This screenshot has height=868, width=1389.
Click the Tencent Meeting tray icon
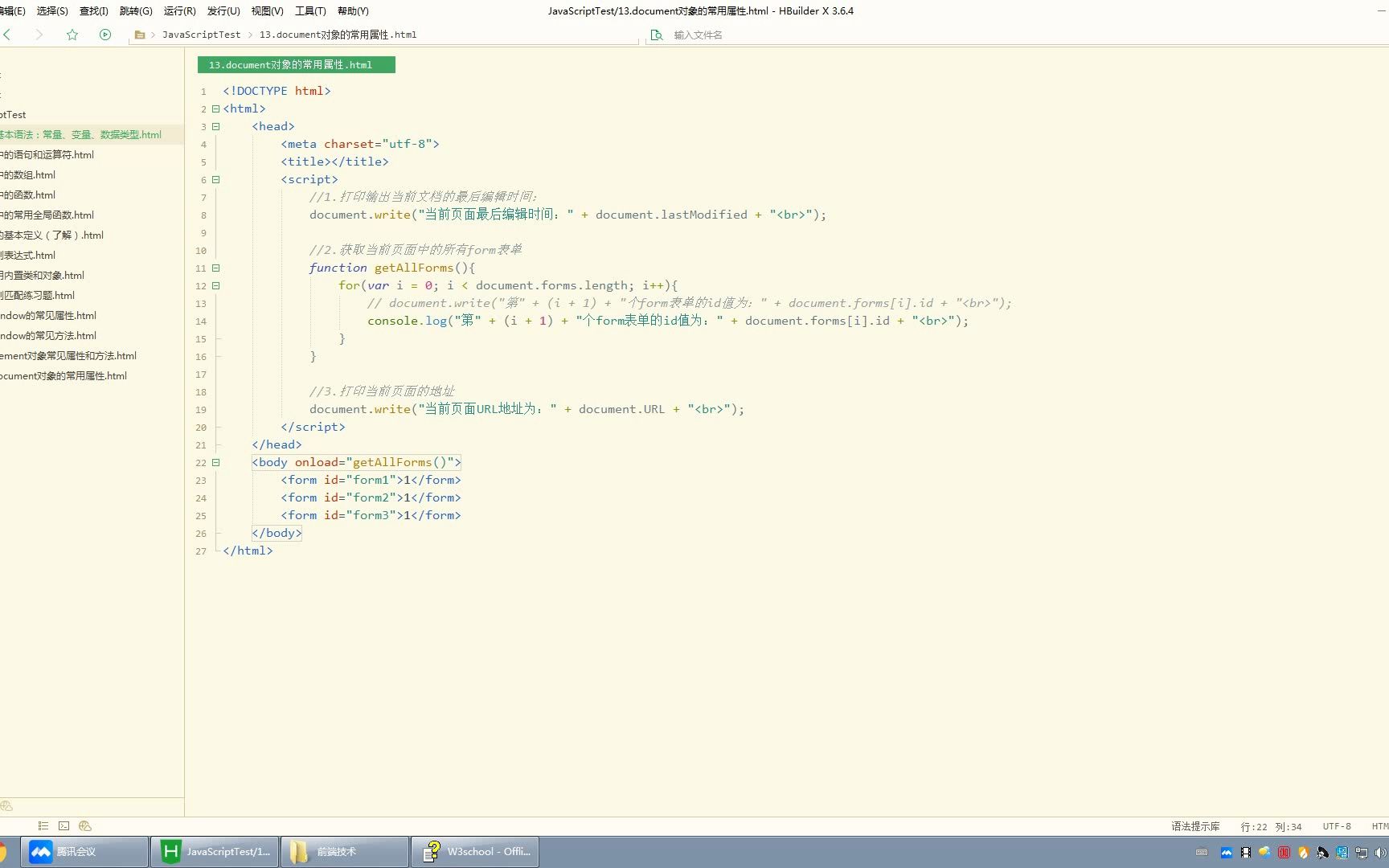[x=1227, y=853]
